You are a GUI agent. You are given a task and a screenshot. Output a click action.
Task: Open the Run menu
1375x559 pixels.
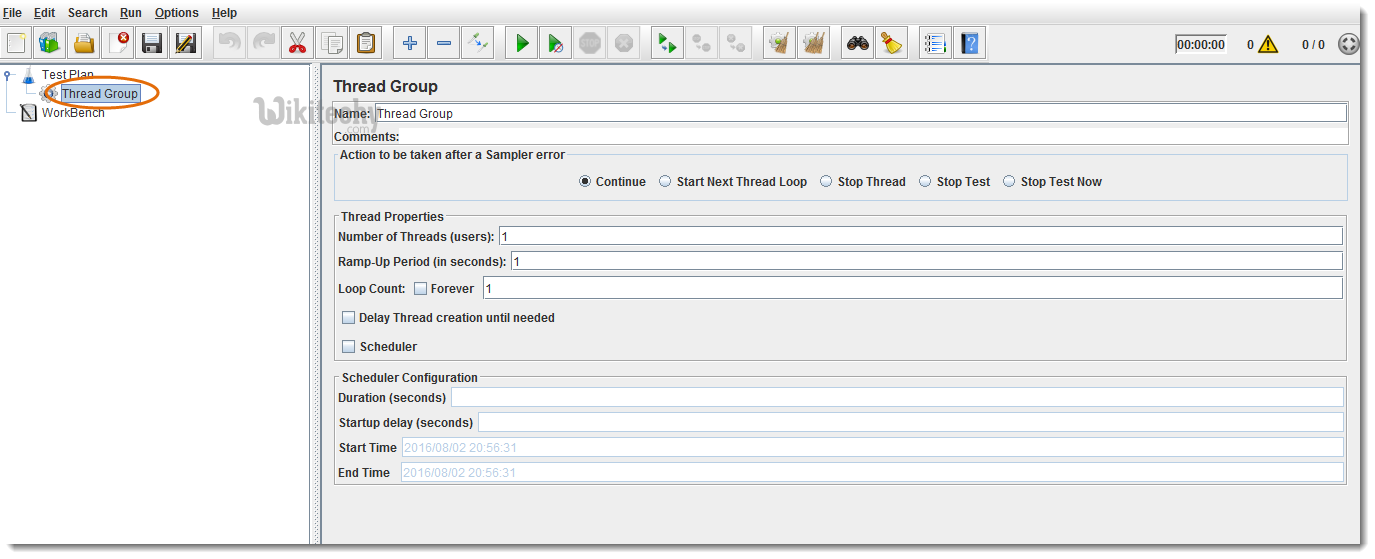pyautogui.click(x=130, y=13)
